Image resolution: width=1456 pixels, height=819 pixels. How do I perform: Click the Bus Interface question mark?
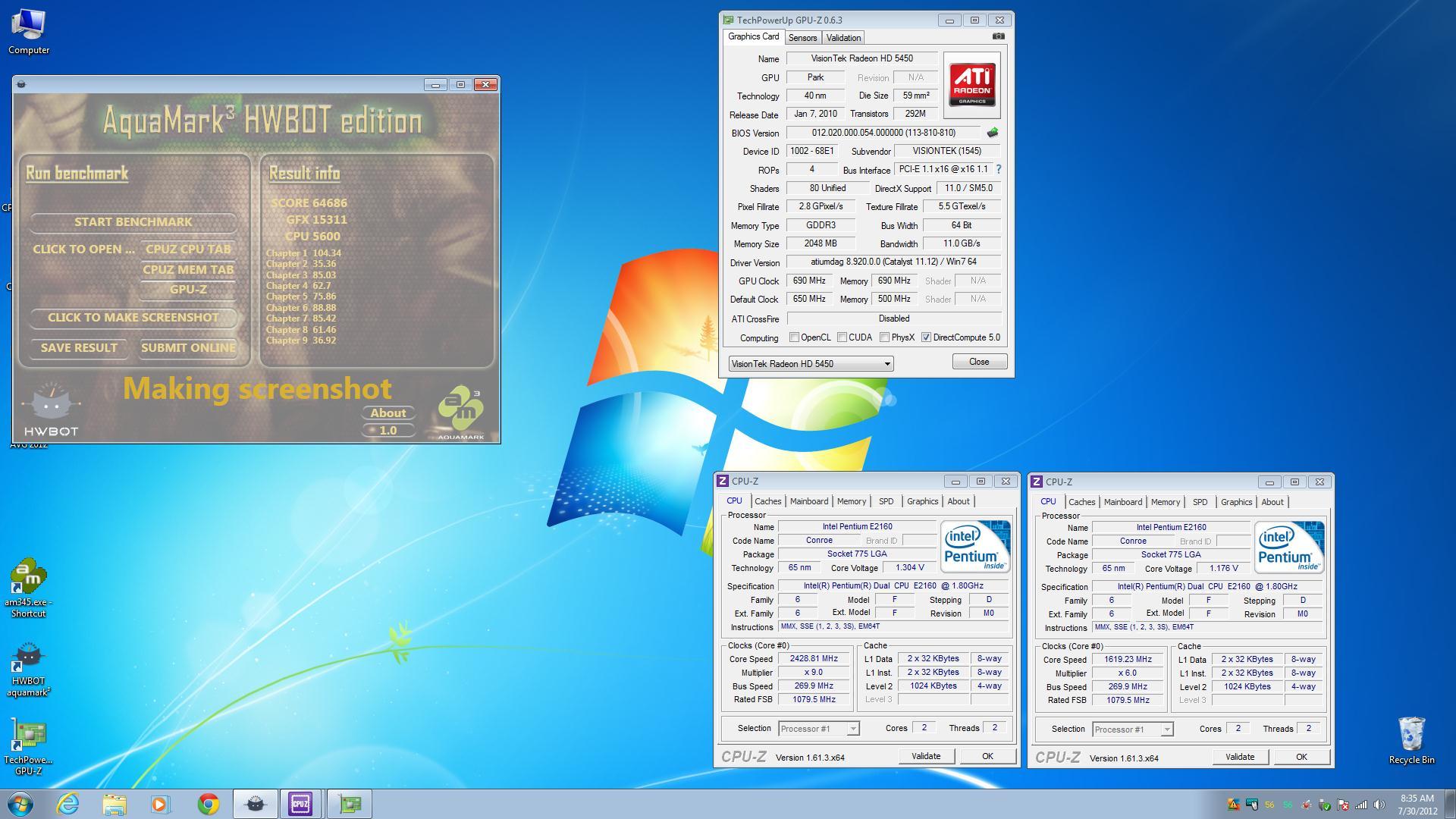pos(998,169)
